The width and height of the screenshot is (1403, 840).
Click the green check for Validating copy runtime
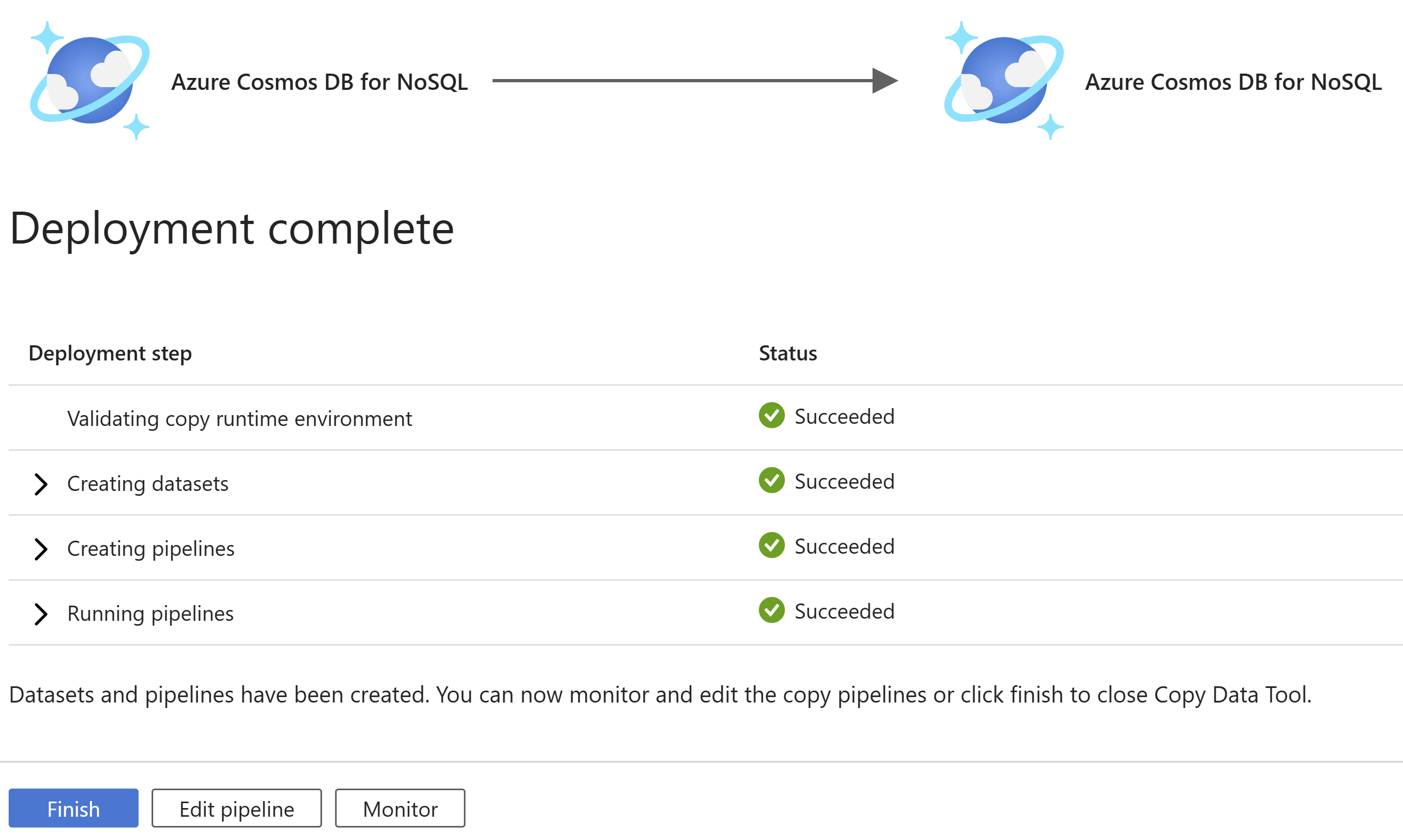(x=771, y=416)
